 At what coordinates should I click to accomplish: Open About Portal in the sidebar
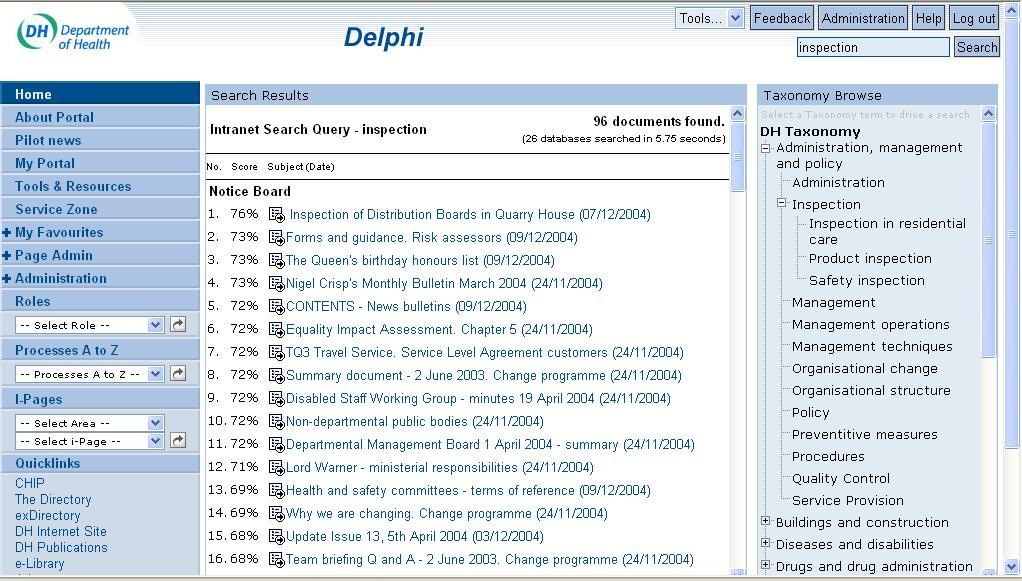(100, 117)
